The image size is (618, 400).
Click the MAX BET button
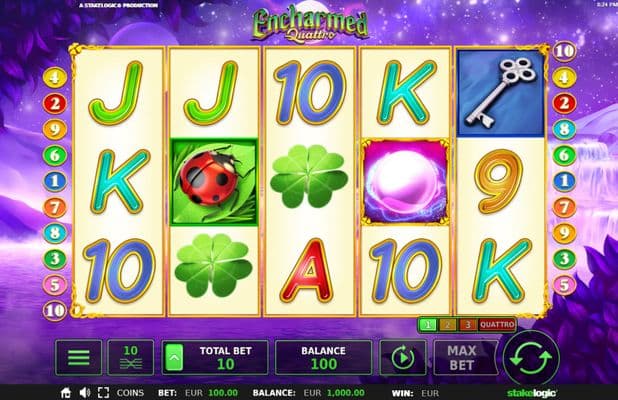pos(462,357)
